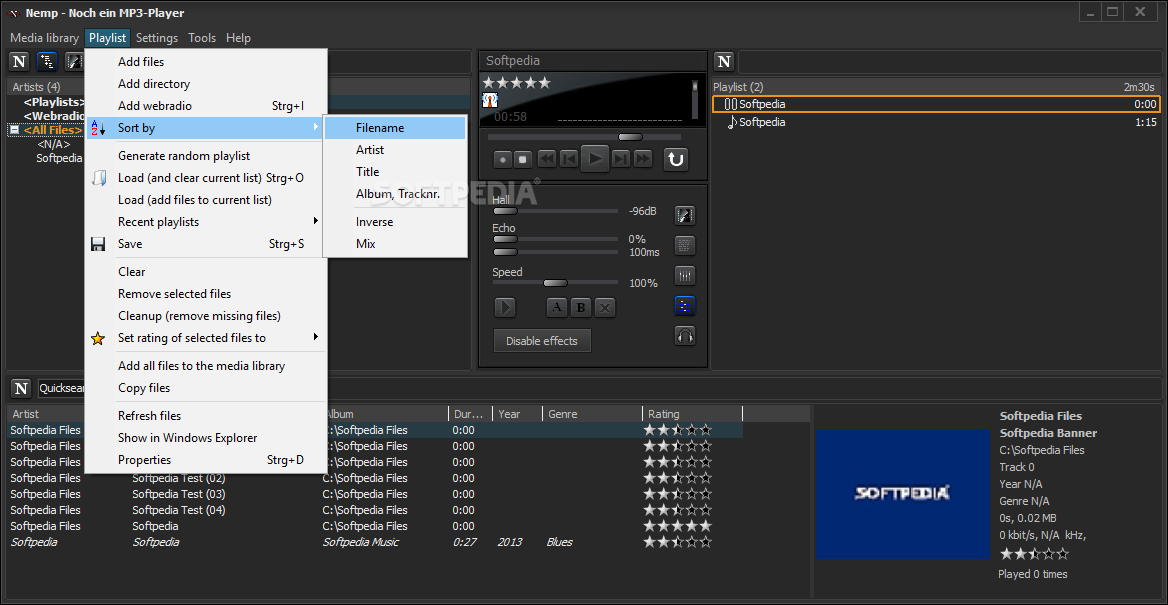Sort playlist by Filename

coord(396,128)
